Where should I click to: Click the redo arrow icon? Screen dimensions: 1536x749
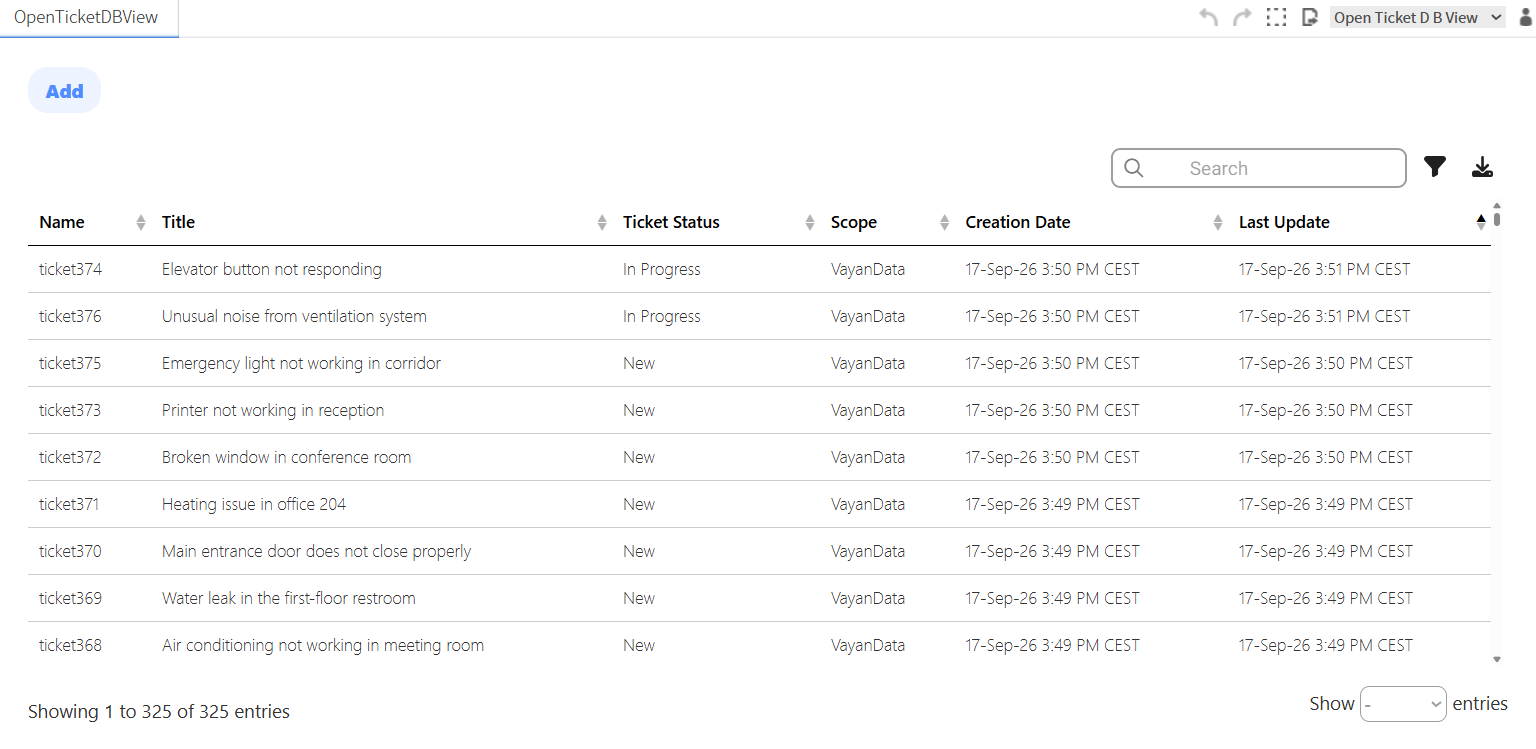(x=1242, y=17)
